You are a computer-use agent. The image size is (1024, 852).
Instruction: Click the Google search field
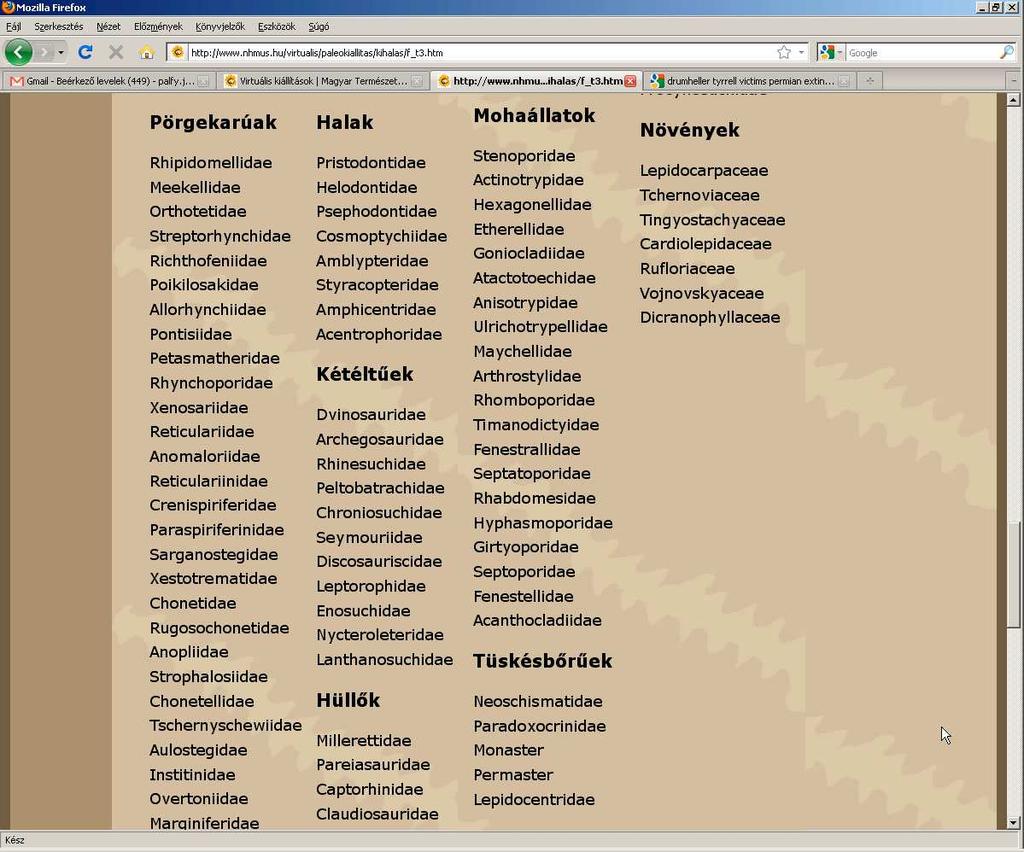click(x=922, y=53)
